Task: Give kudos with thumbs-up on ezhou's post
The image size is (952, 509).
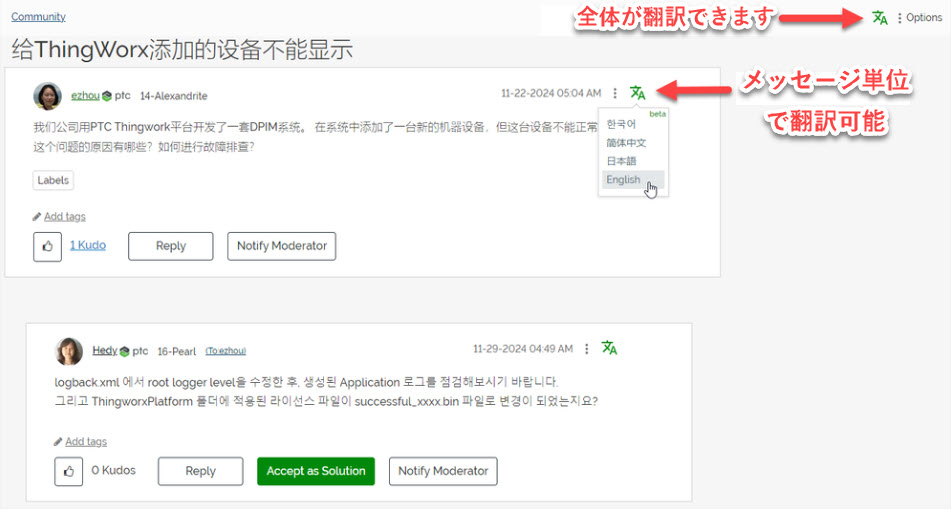Action: pyautogui.click(x=47, y=246)
